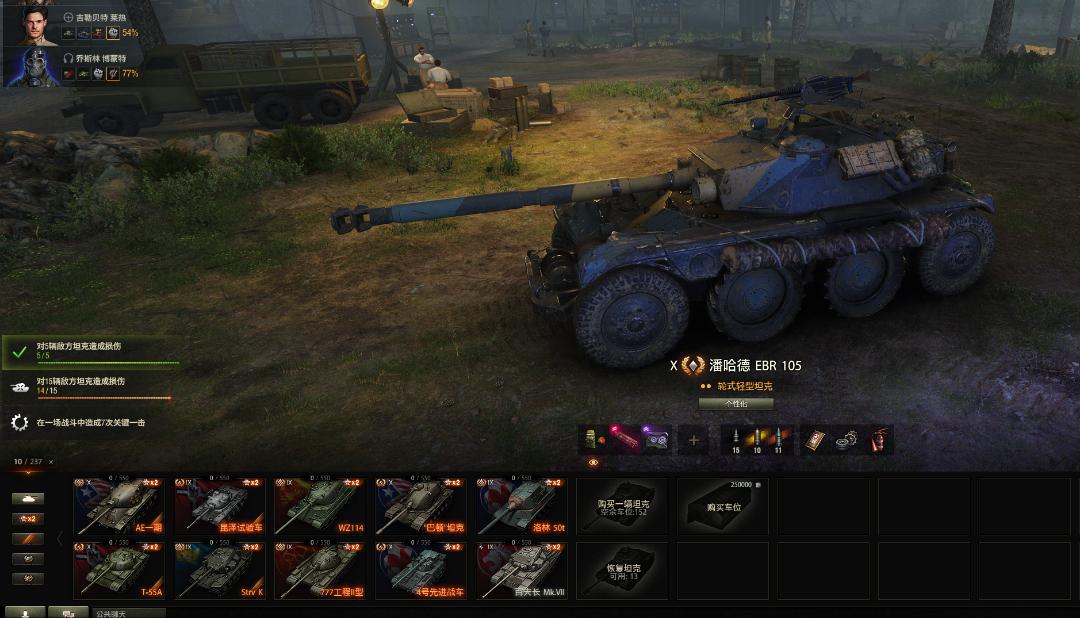
Task: Click 购买车位 buy garage slot tile
Action: (x=723, y=507)
